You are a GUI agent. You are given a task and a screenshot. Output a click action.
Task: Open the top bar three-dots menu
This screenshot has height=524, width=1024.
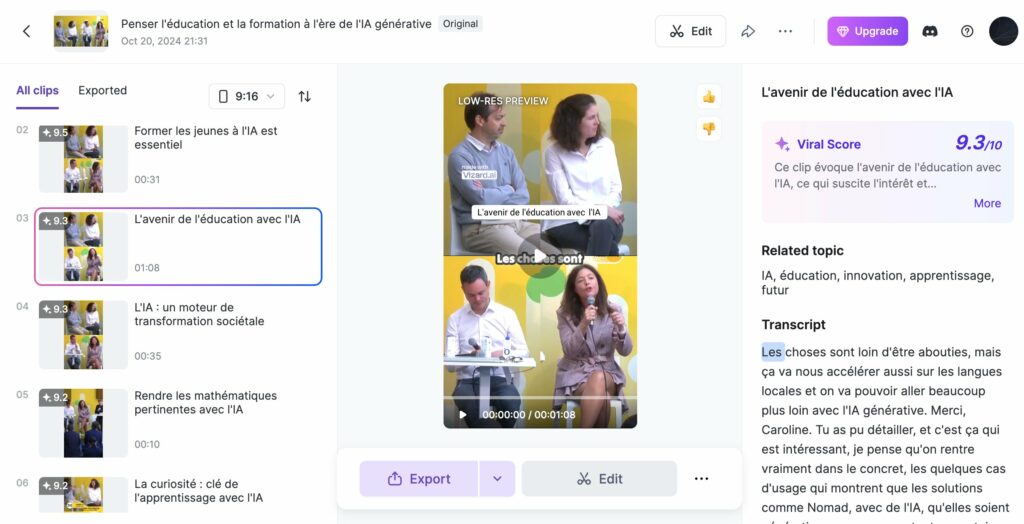pyautogui.click(x=785, y=31)
